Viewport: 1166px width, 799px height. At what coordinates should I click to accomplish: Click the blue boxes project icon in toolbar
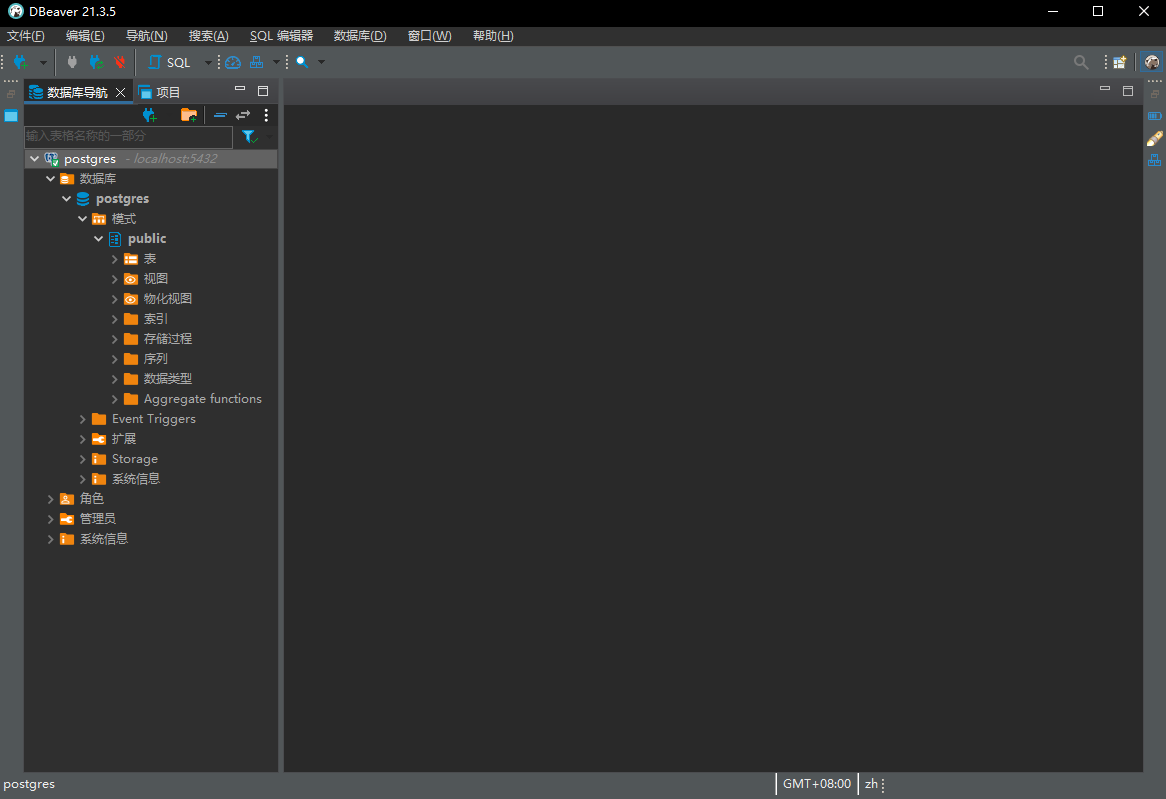(257, 62)
